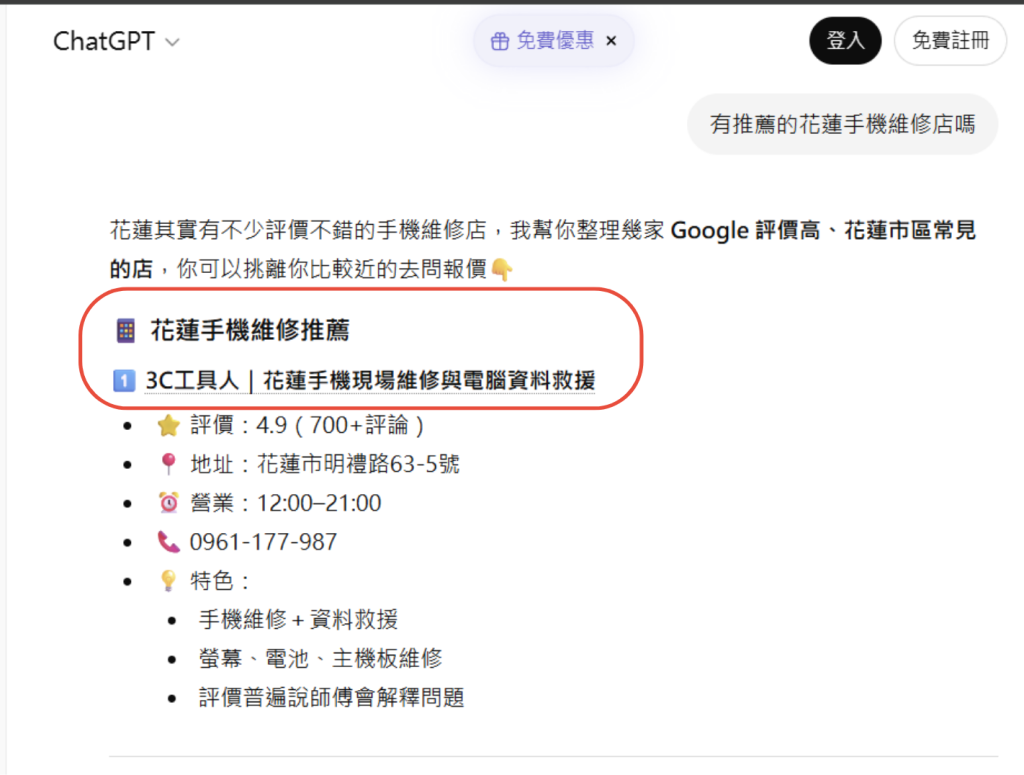Select the bullet 評價普遍說師傅會解釋問題
Screen dimensions: 1024x775
pos(332,697)
